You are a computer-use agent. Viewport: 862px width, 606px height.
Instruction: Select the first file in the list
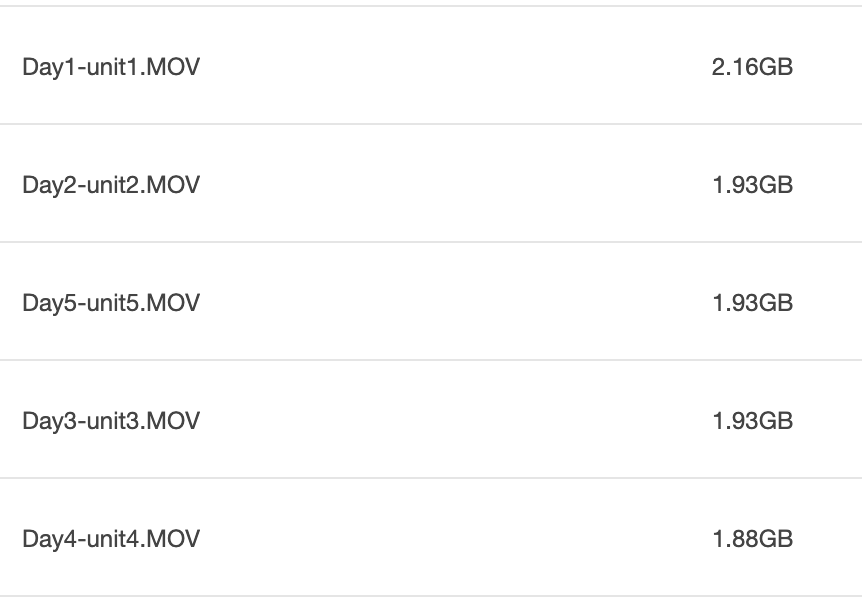(x=111, y=68)
